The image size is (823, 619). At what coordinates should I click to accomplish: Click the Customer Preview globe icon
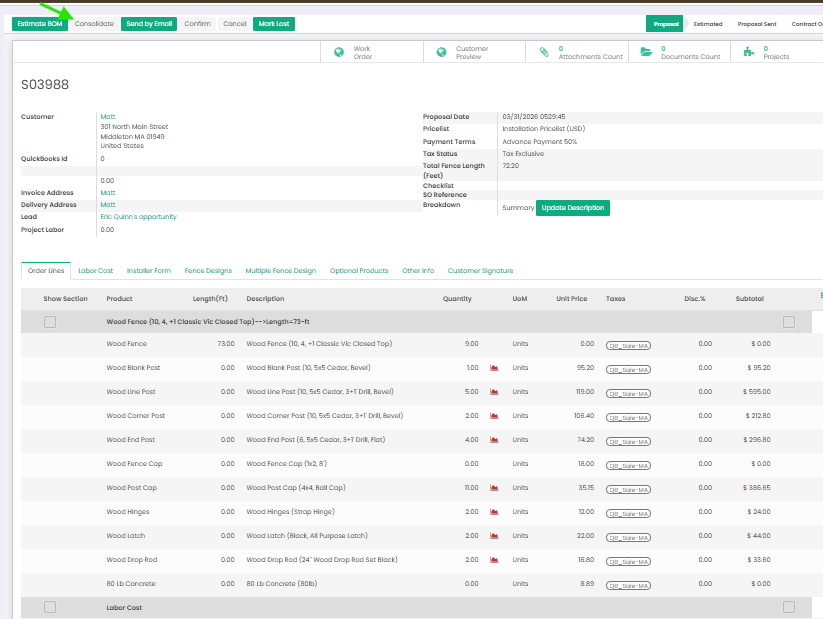click(442, 52)
